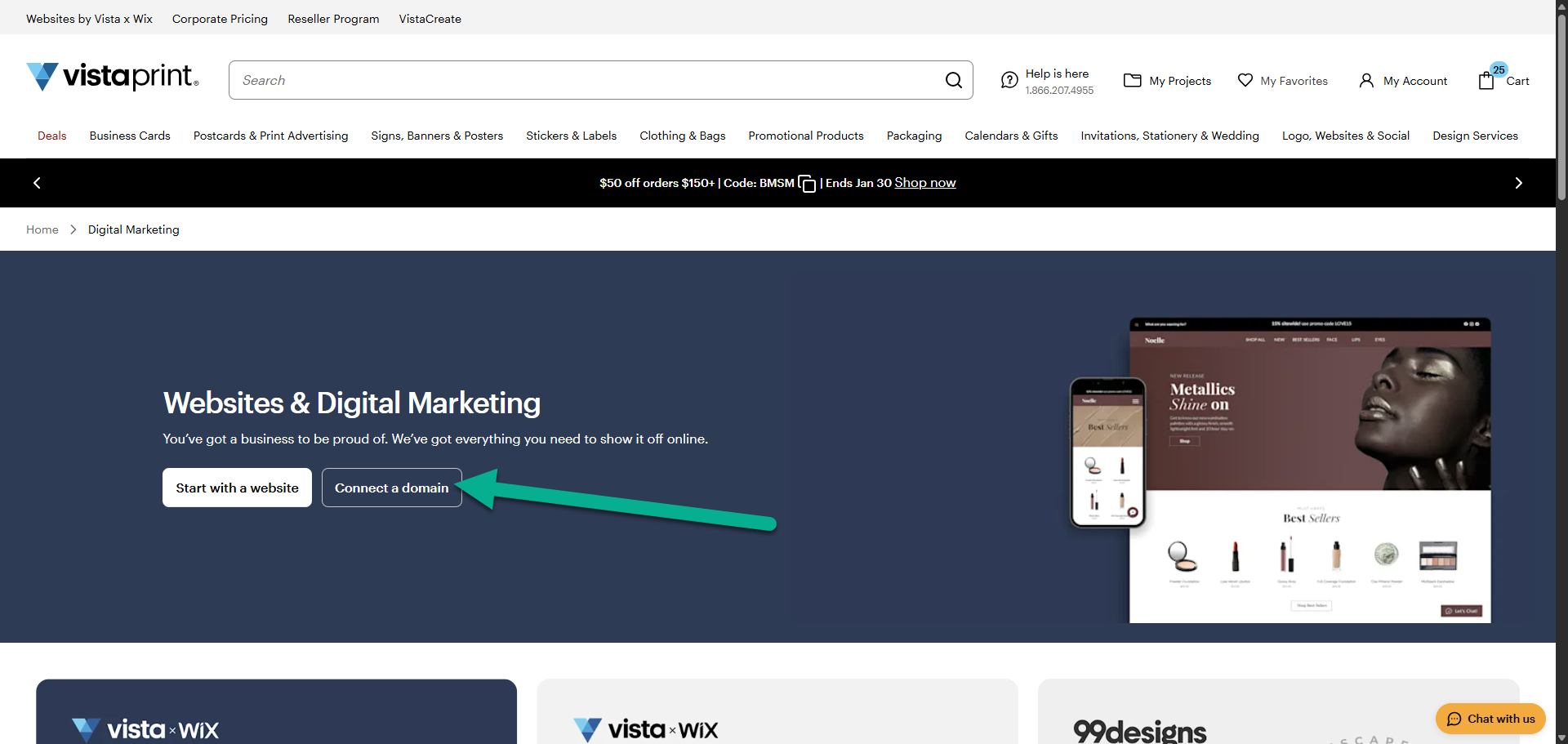Click the Digital Marketing breadcrumb text
Screen dimensions: 1568x744
pos(133,229)
